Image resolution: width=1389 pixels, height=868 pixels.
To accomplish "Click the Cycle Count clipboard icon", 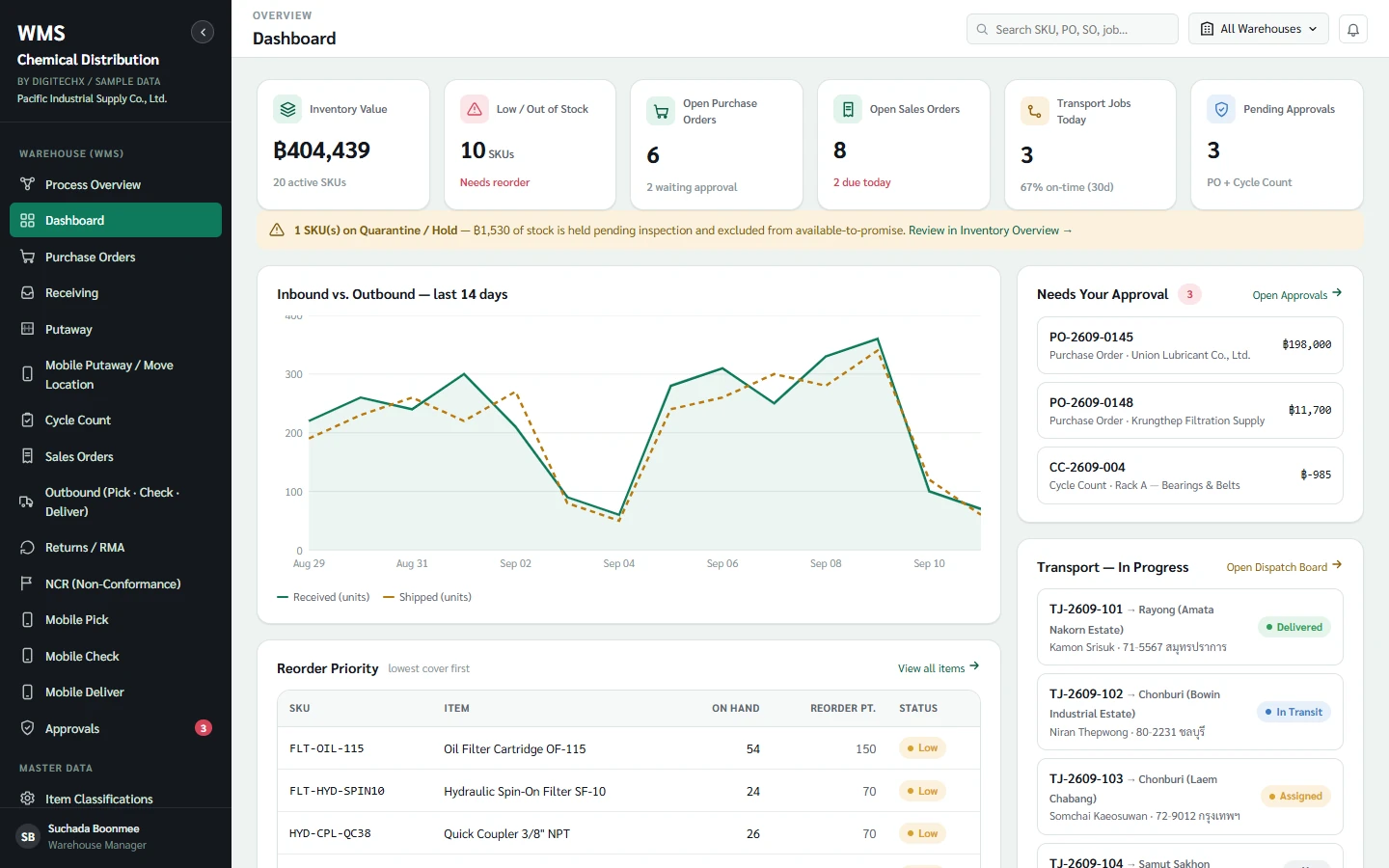I will coord(27,420).
